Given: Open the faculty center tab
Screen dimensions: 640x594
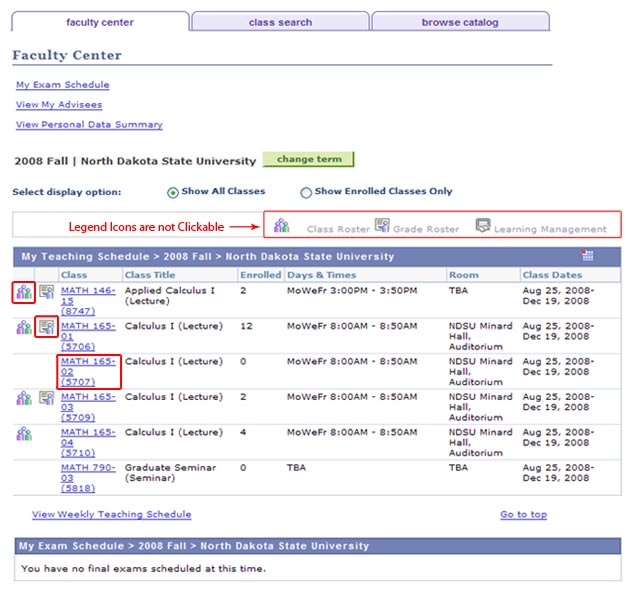Looking at the screenshot, I should (100, 22).
